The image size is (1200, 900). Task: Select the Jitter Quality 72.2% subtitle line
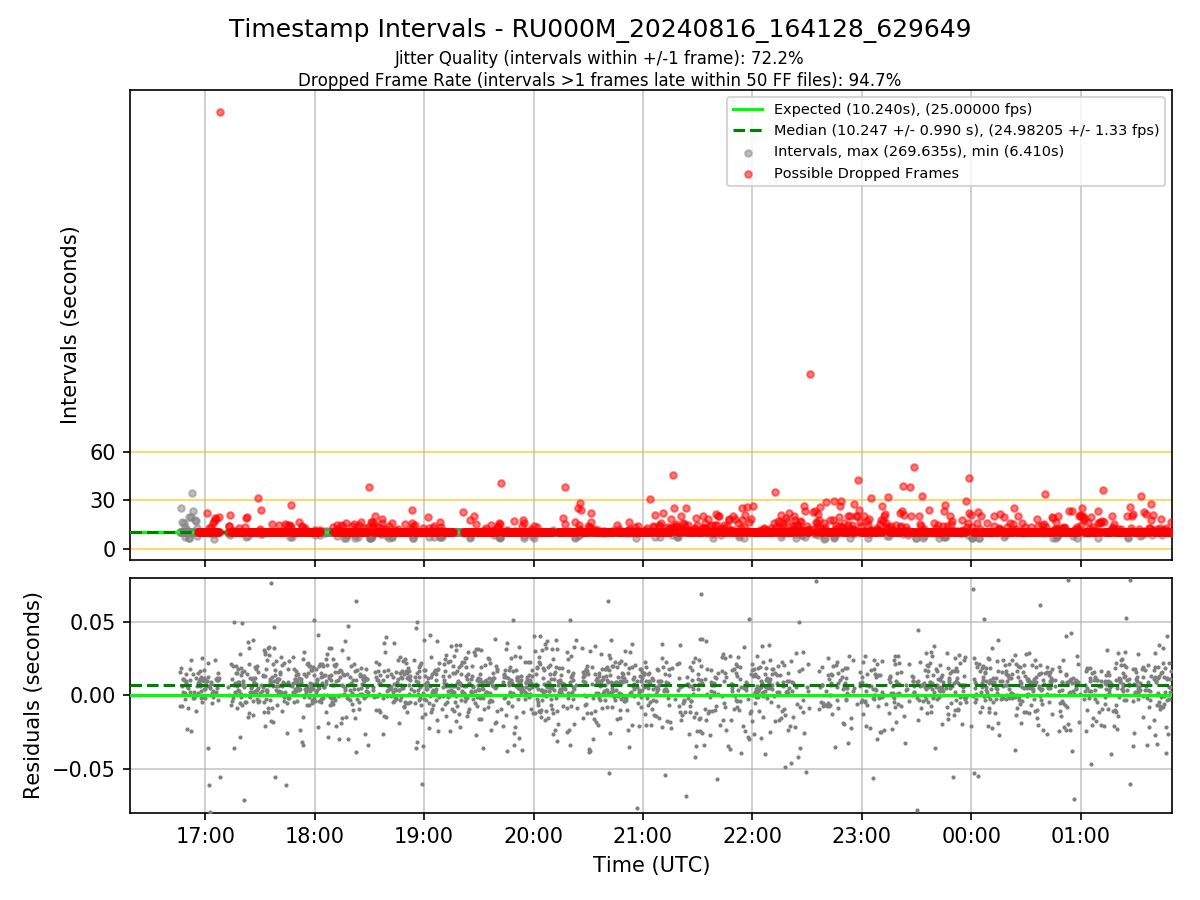coord(599,58)
